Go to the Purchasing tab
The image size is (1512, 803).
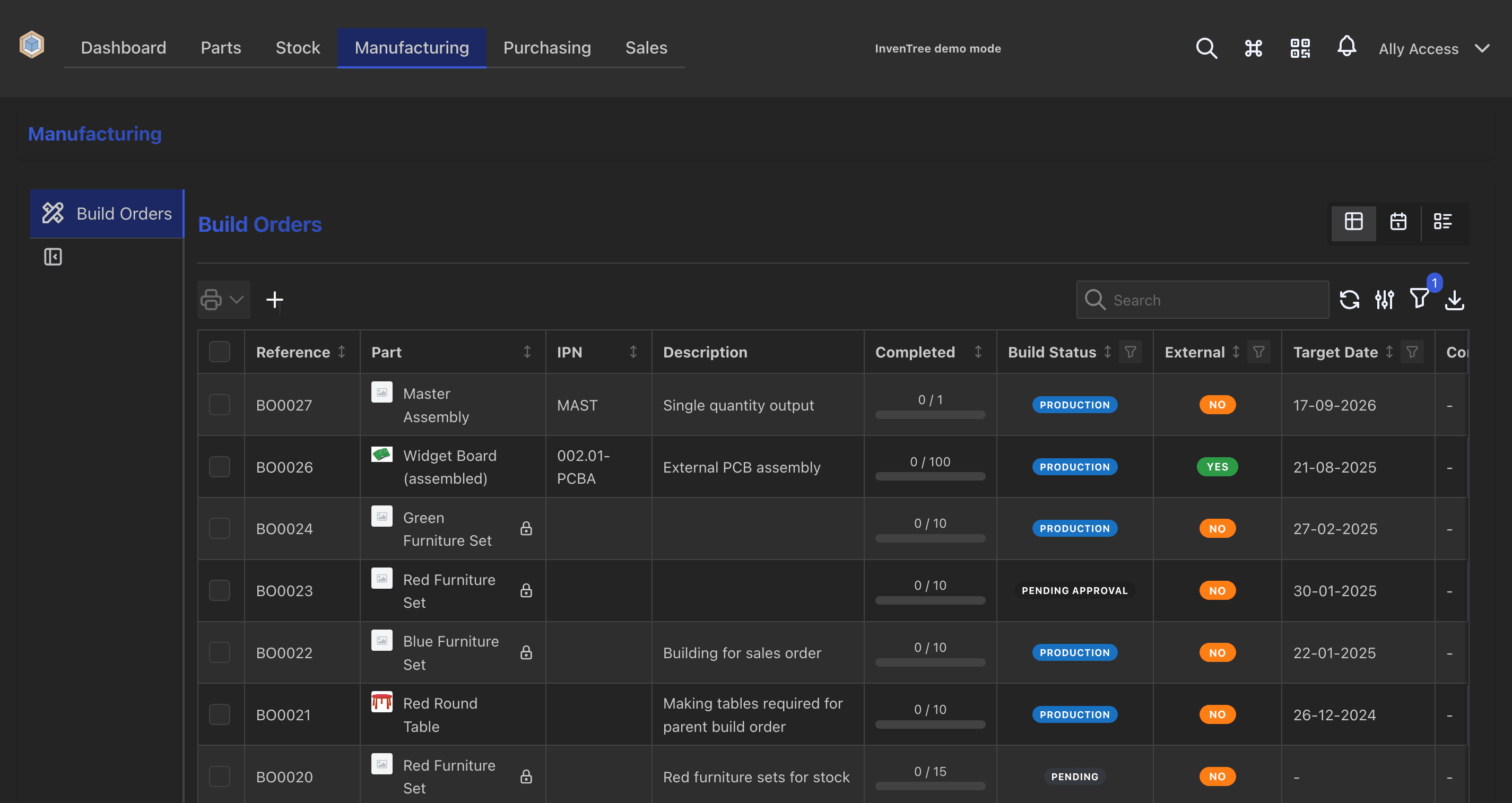(x=547, y=48)
